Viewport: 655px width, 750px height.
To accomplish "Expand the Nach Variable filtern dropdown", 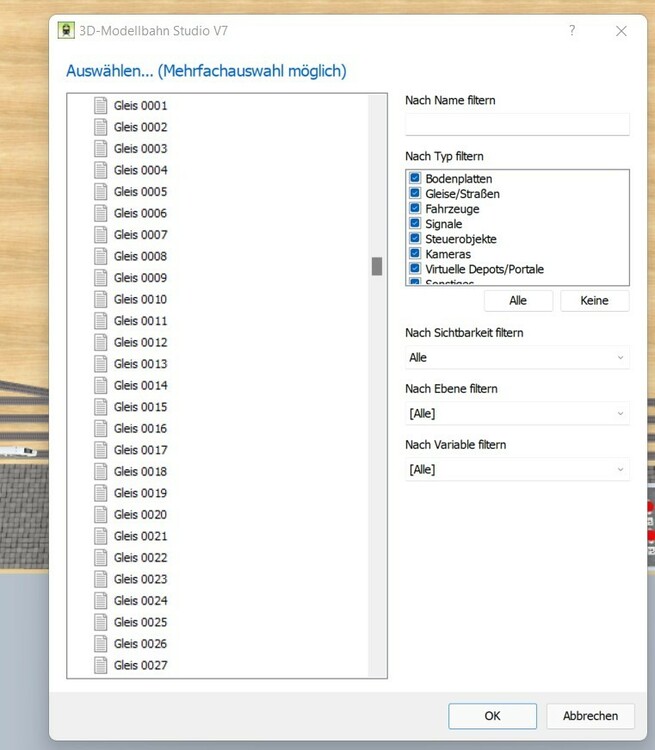I will pyautogui.click(x=517, y=469).
